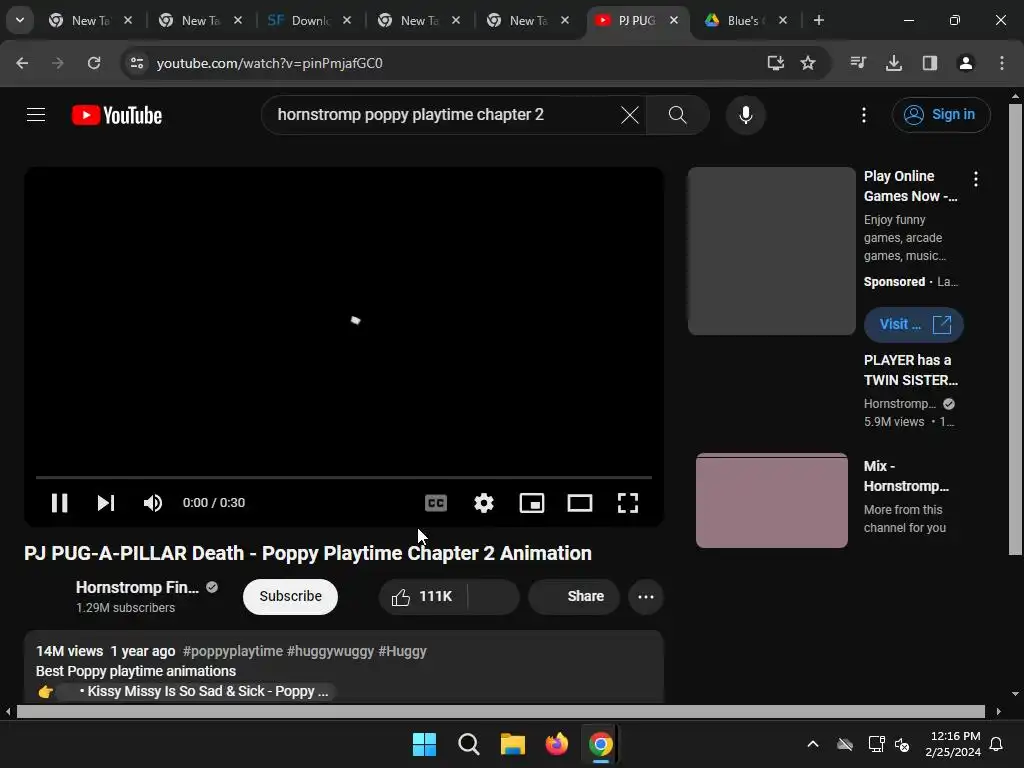Open Chrome profile icon

coord(965,63)
